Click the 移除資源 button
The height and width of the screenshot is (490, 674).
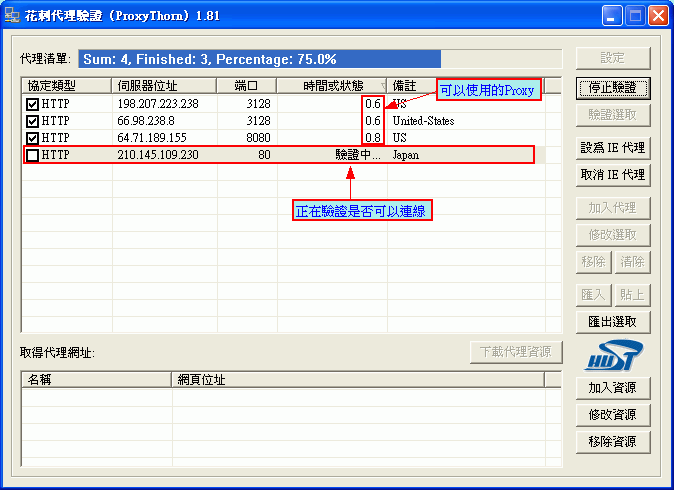[x=613, y=442]
